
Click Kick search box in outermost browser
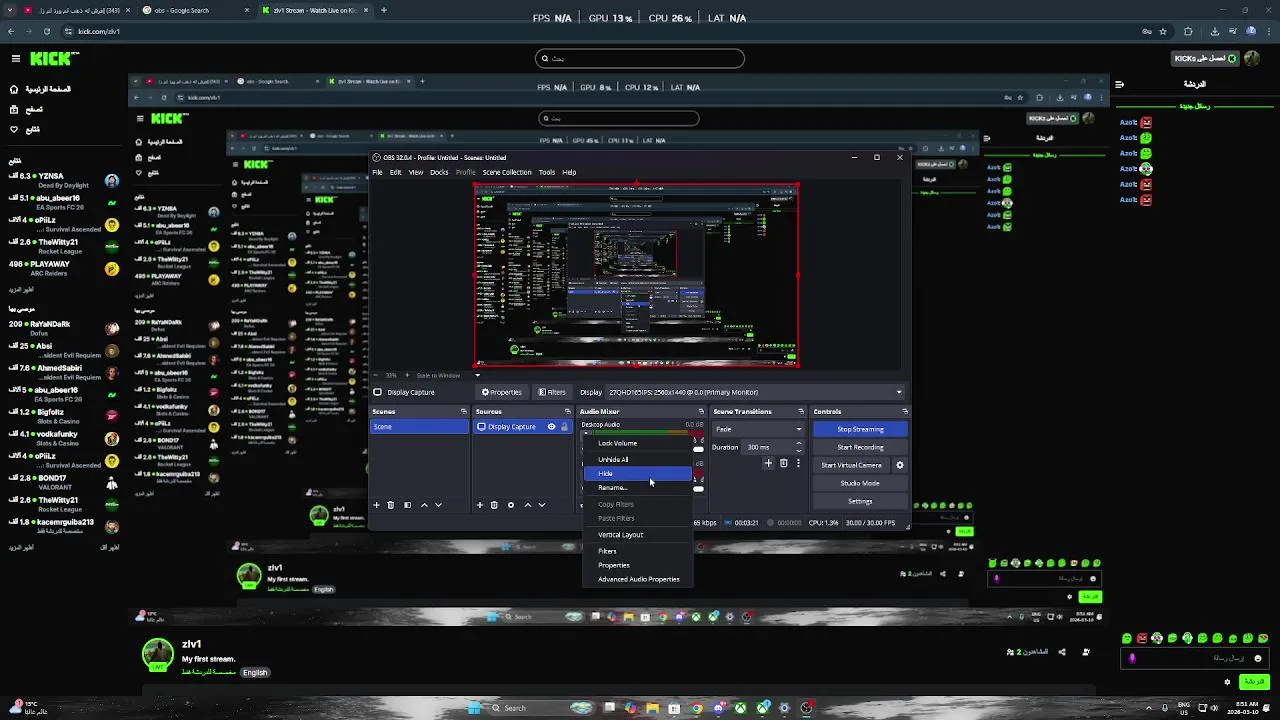coord(640,58)
